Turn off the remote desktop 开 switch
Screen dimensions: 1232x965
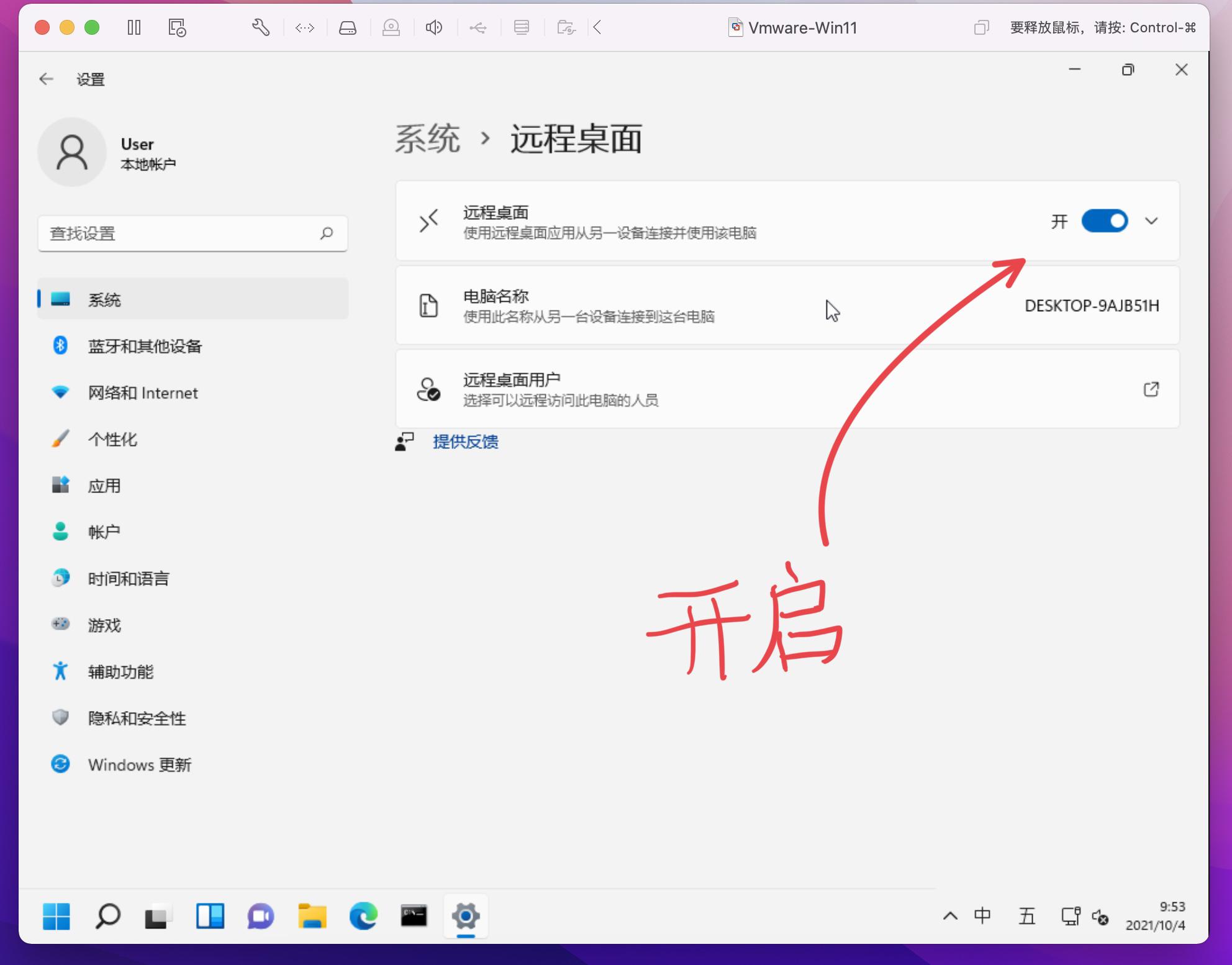point(1105,221)
